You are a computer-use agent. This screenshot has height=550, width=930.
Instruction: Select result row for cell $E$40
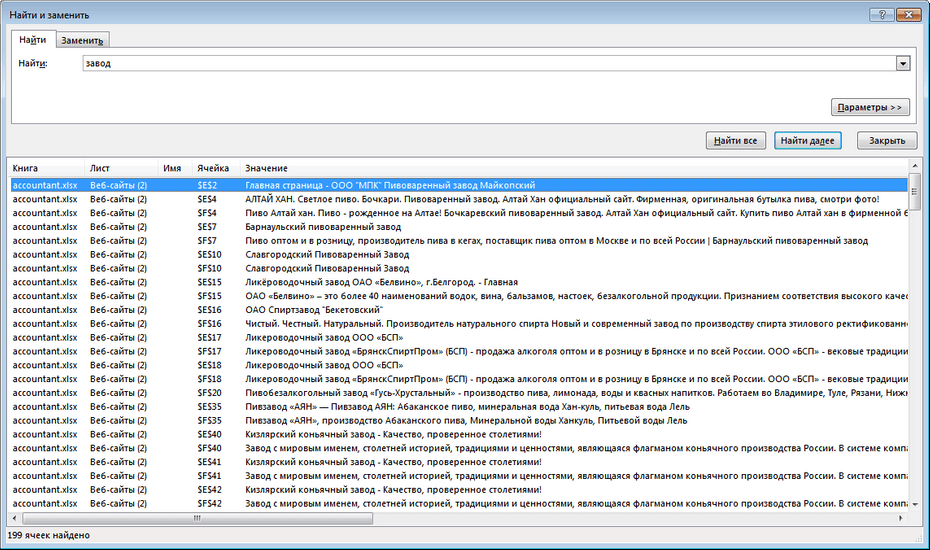459,434
